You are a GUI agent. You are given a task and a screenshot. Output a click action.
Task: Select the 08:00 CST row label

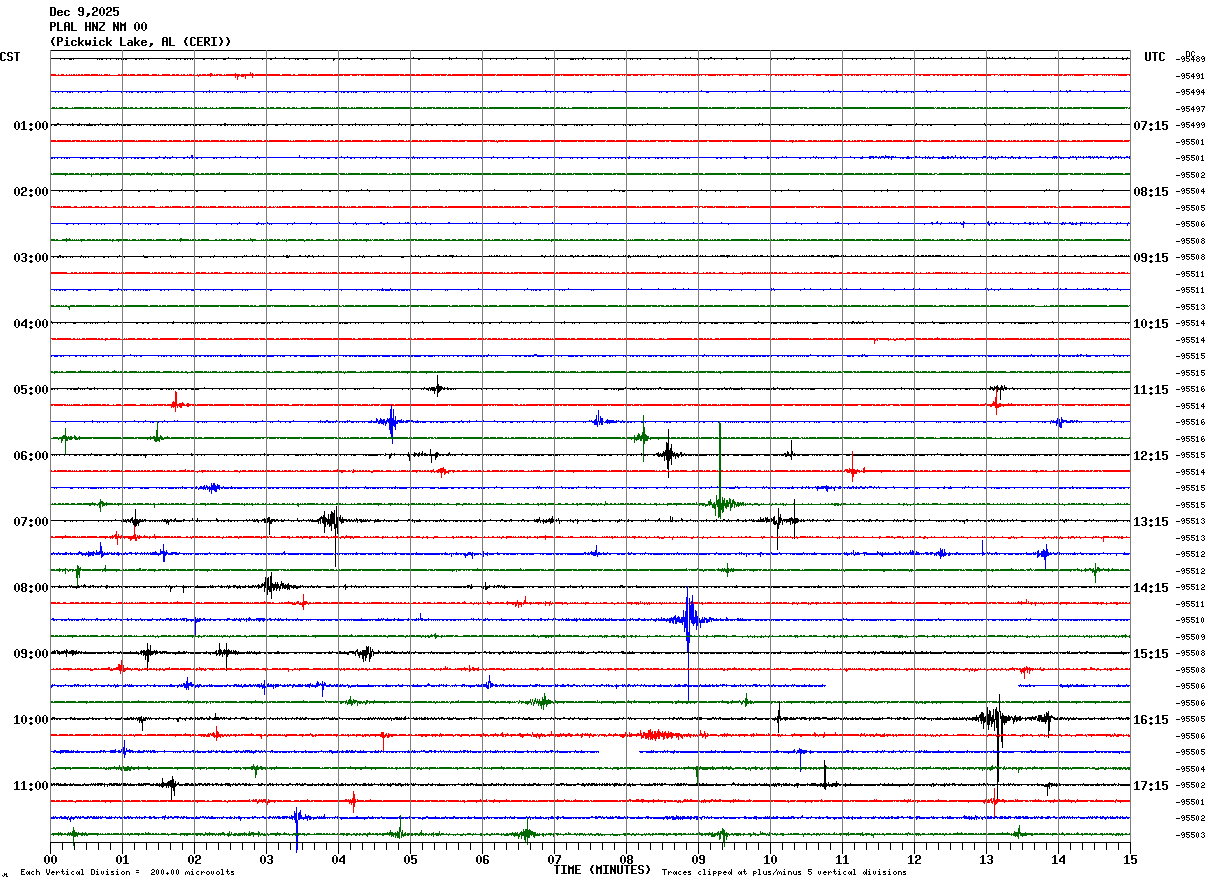tap(31, 588)
